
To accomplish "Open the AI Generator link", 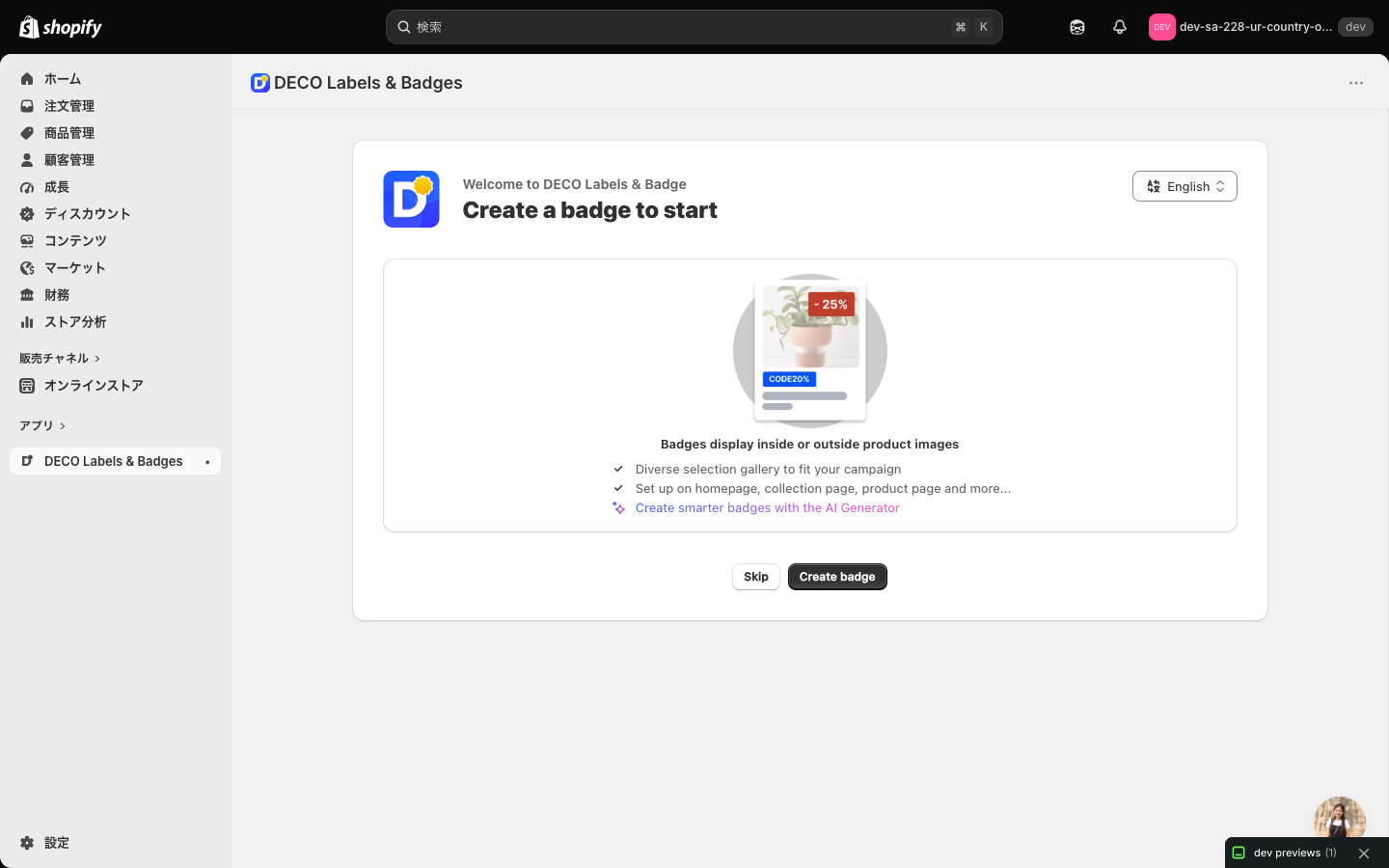I will [x=767, y=508].
